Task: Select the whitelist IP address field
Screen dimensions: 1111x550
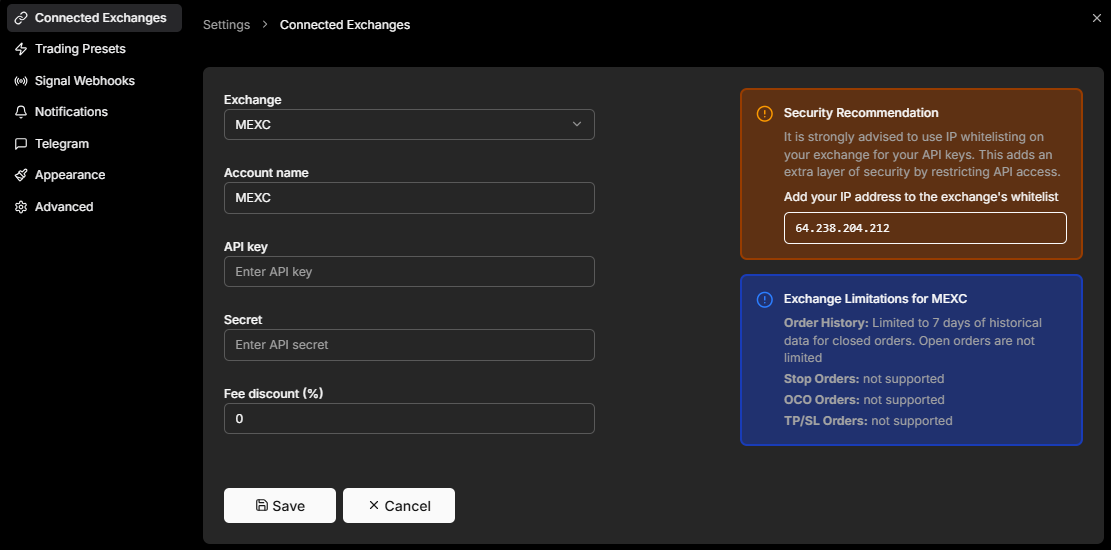Action: click(925, 228)
